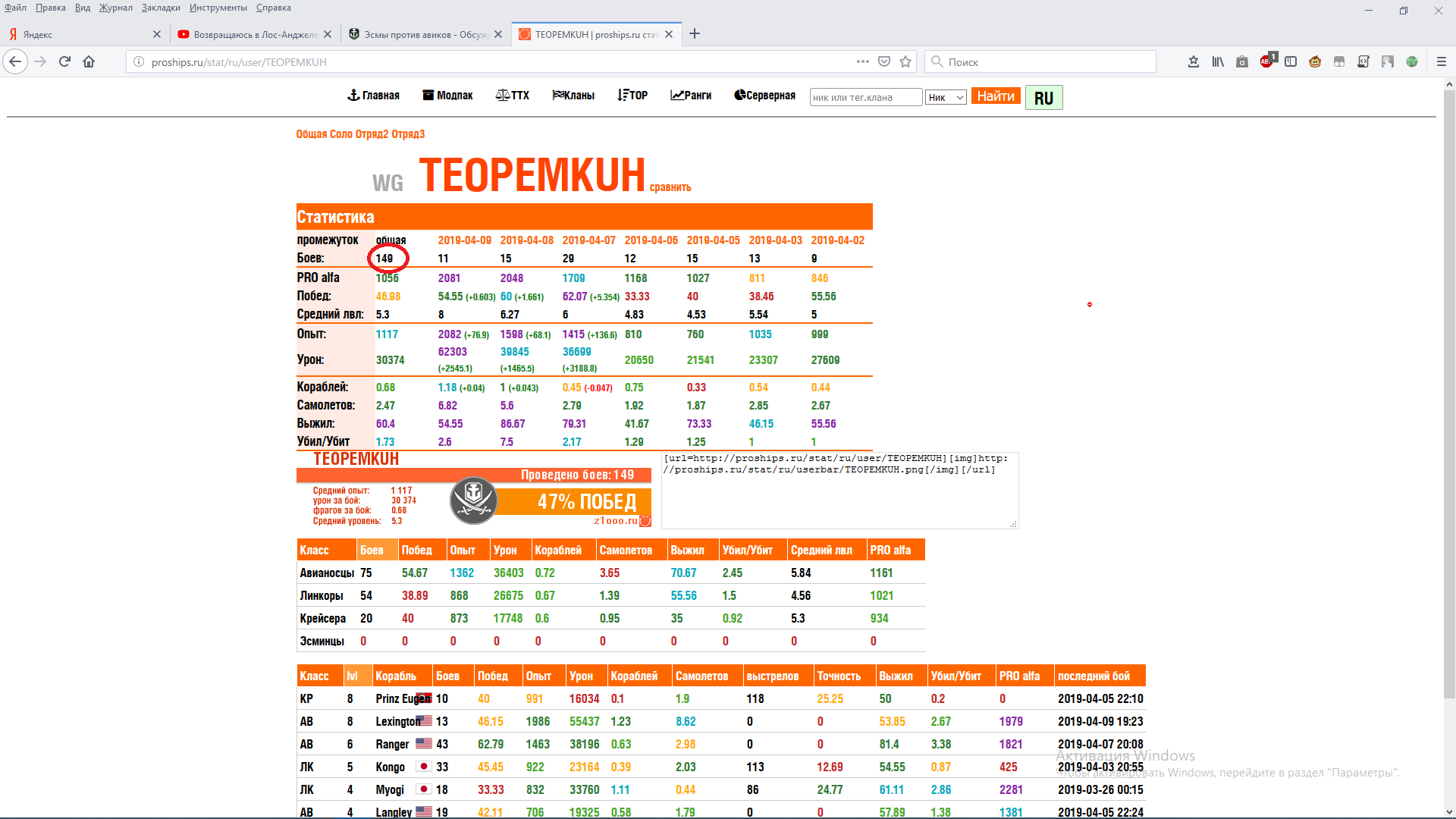Screen dimensions: 1456x819
Task: Open the Кланы page
Action: [573, 96]
